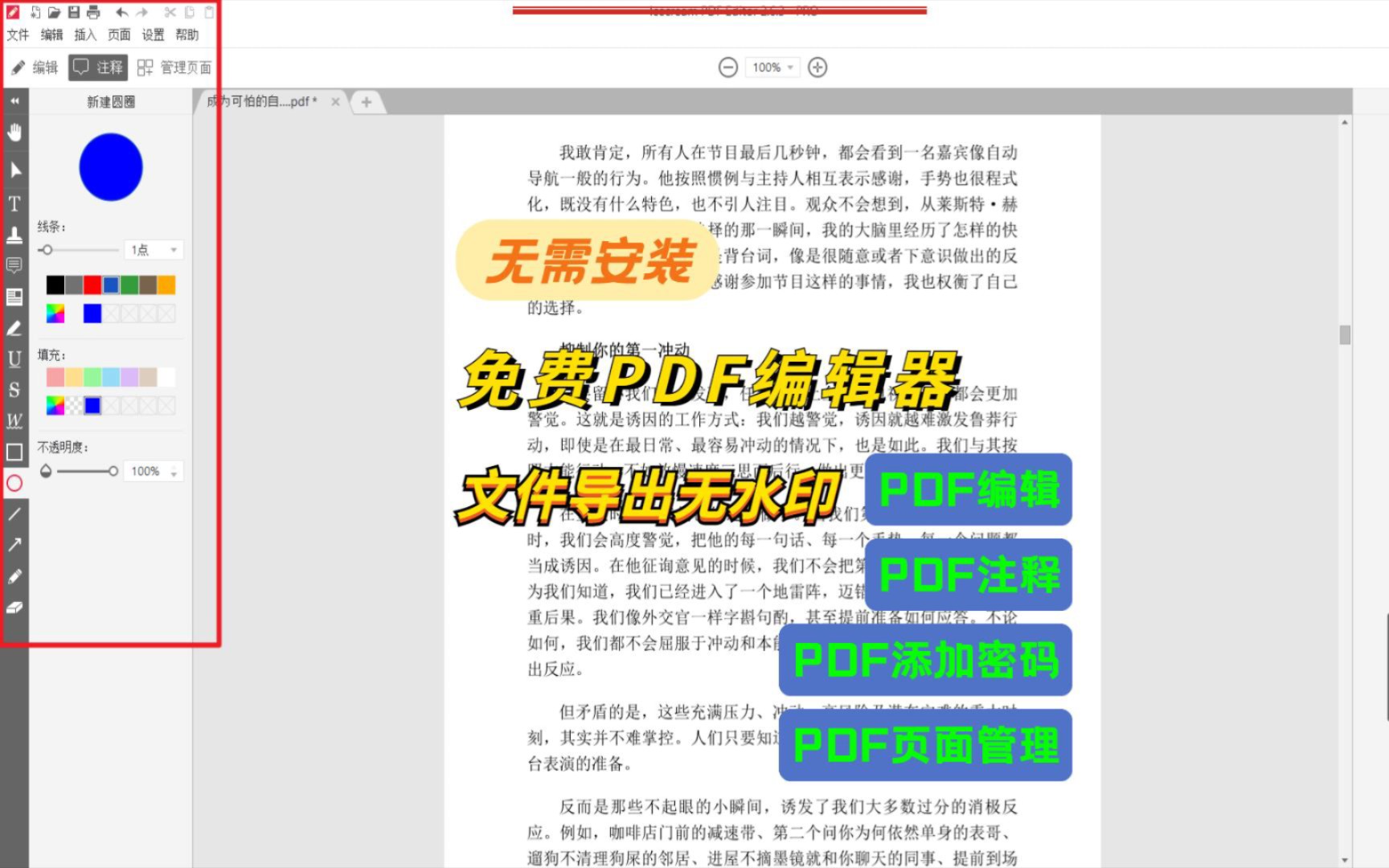Pick the white fill swatch
1389x868 pixels.
166,377
